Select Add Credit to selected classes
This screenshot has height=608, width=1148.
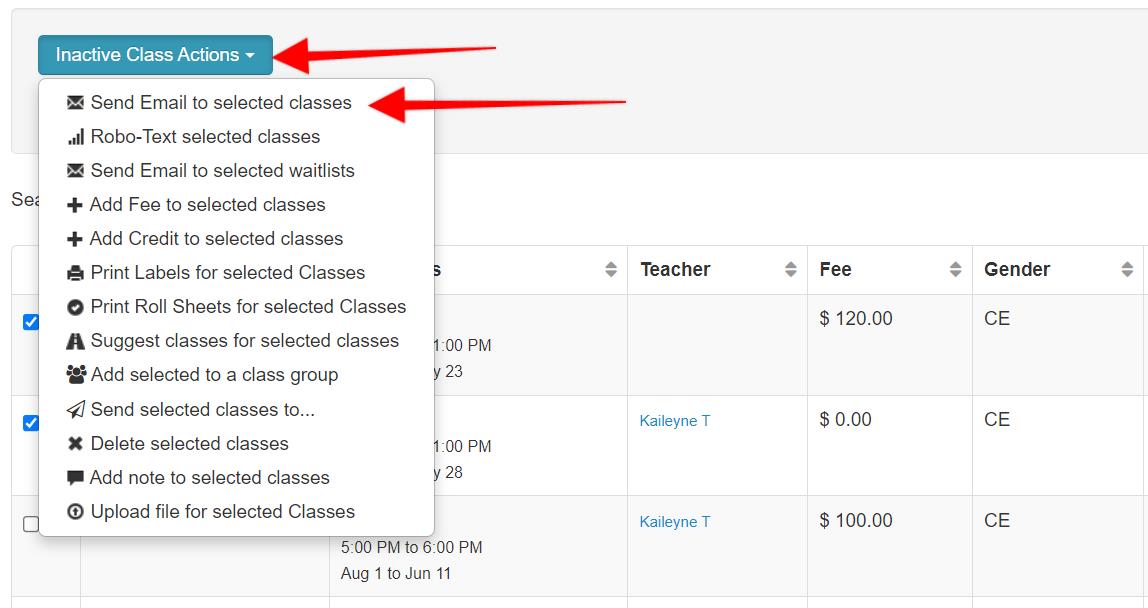point(216,239)
